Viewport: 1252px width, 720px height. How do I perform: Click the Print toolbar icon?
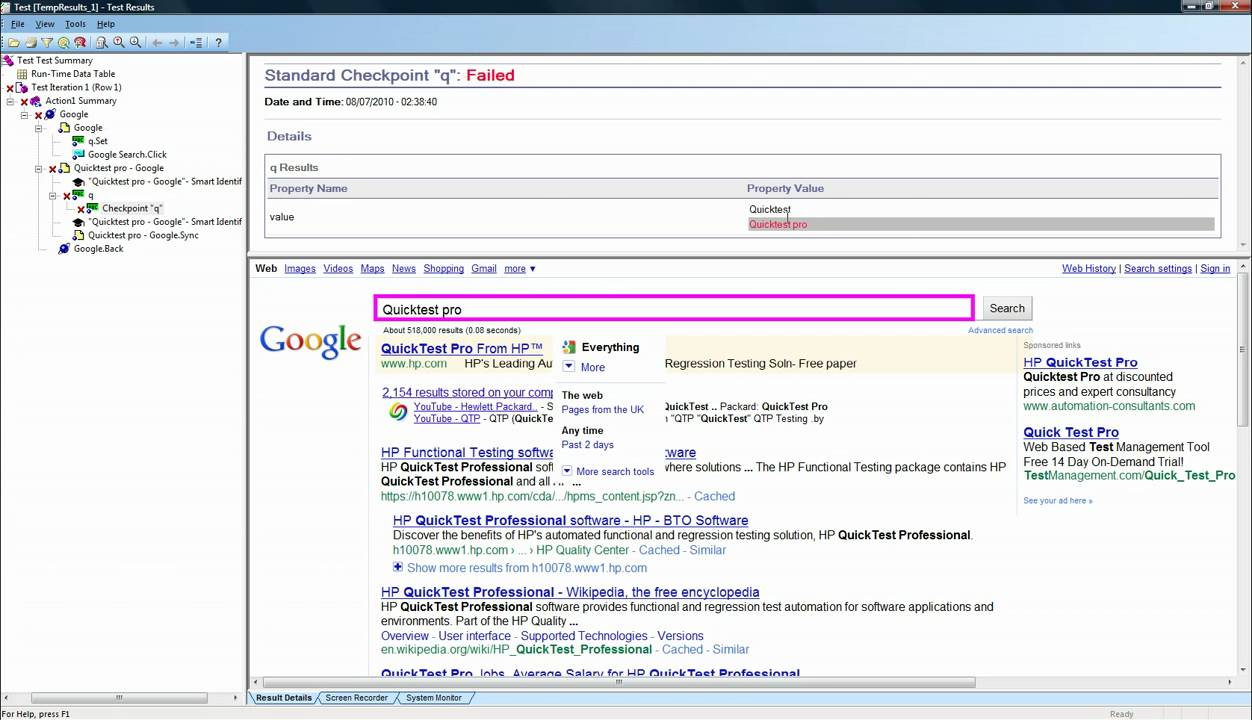click(30, 42)
